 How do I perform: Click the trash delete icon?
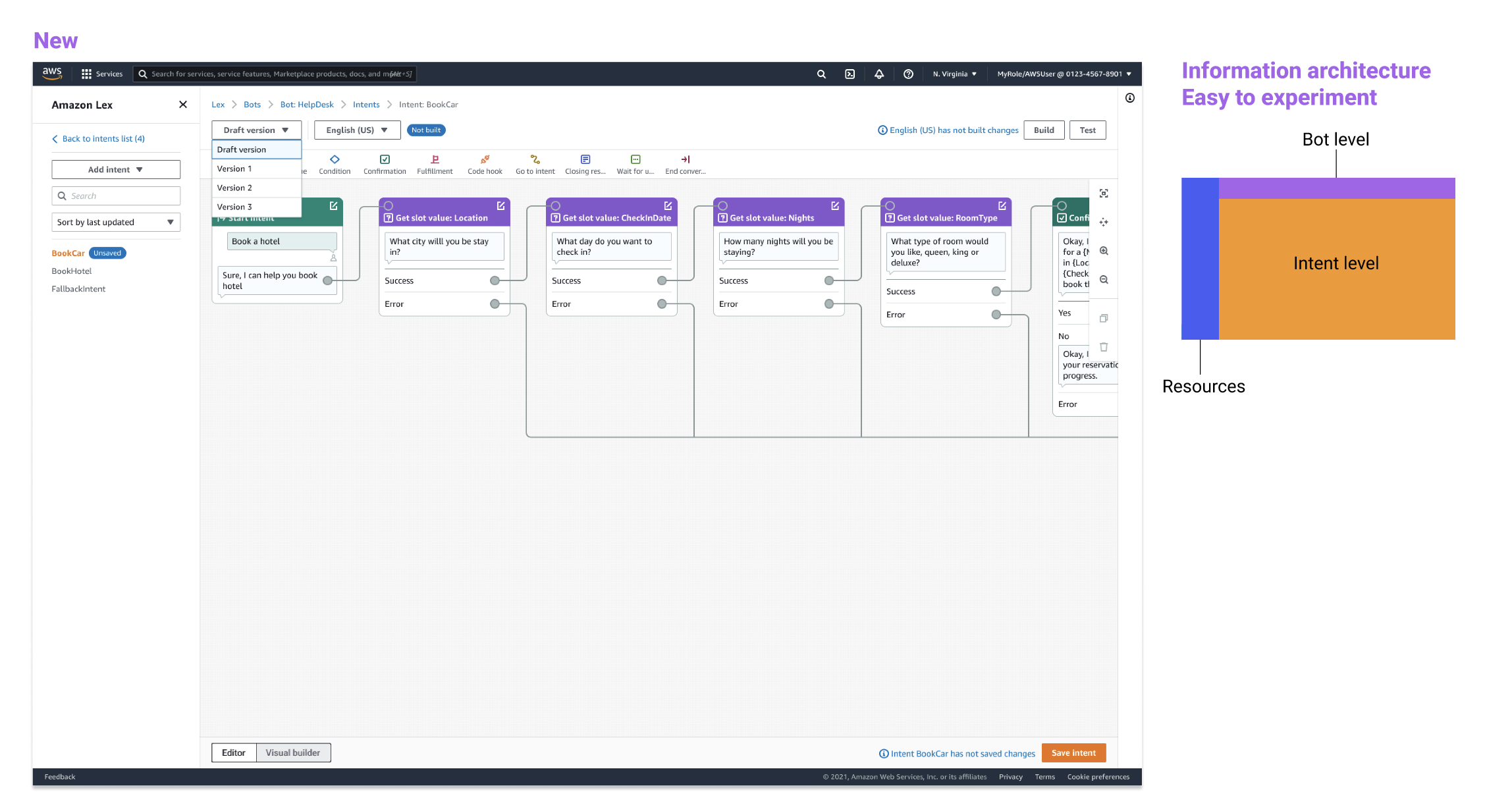(x=1104, y=347)
